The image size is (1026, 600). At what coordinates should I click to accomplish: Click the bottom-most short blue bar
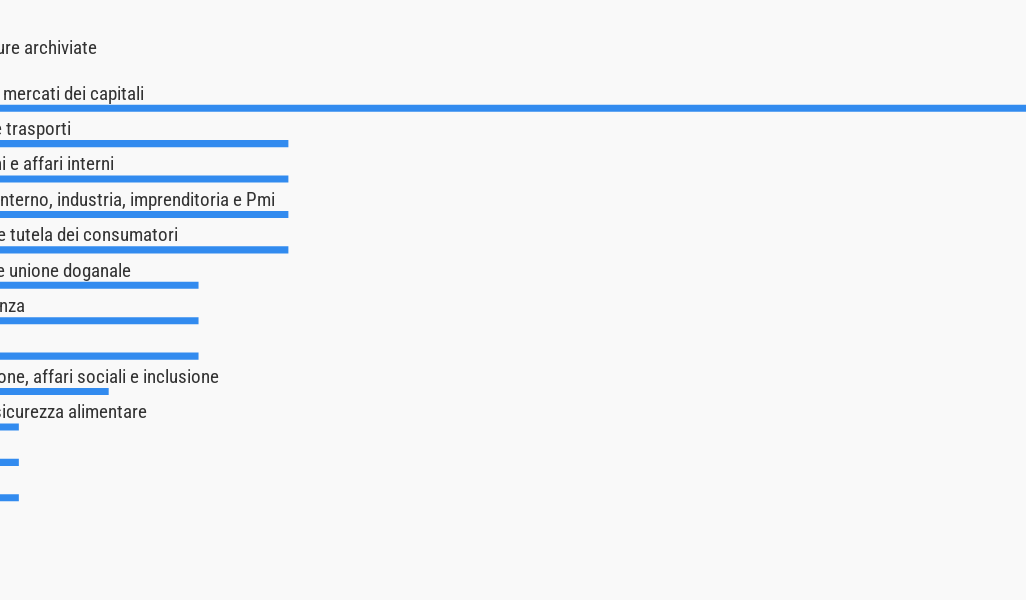pyautogui.click(x=9, y=497)
